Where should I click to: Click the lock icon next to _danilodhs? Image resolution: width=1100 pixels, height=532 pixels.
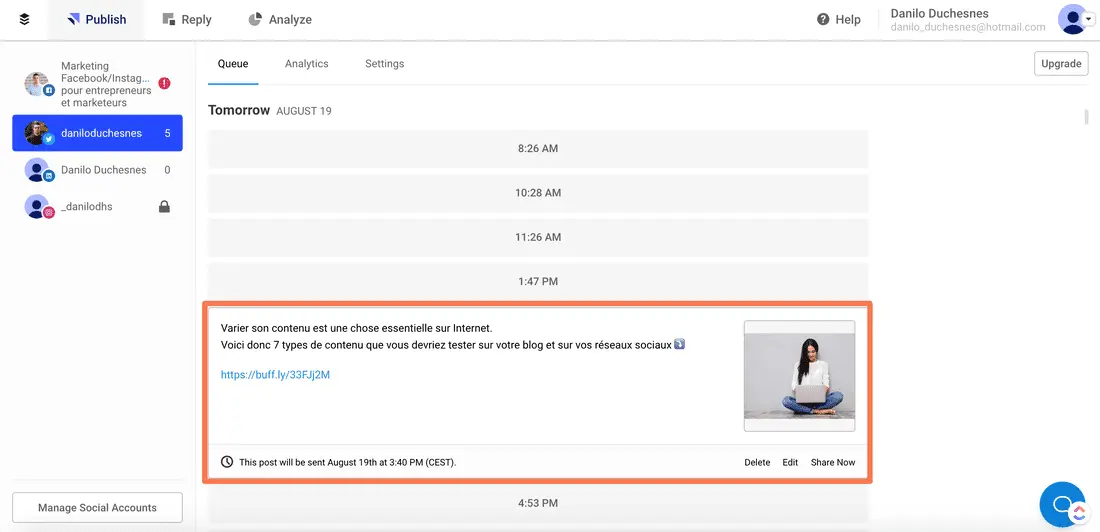pos(164,207)
